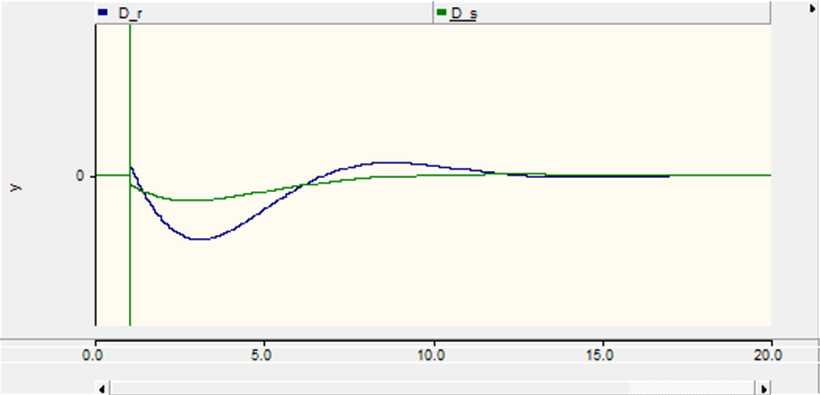Click the blue D_r legend color square

pos(103,12)
